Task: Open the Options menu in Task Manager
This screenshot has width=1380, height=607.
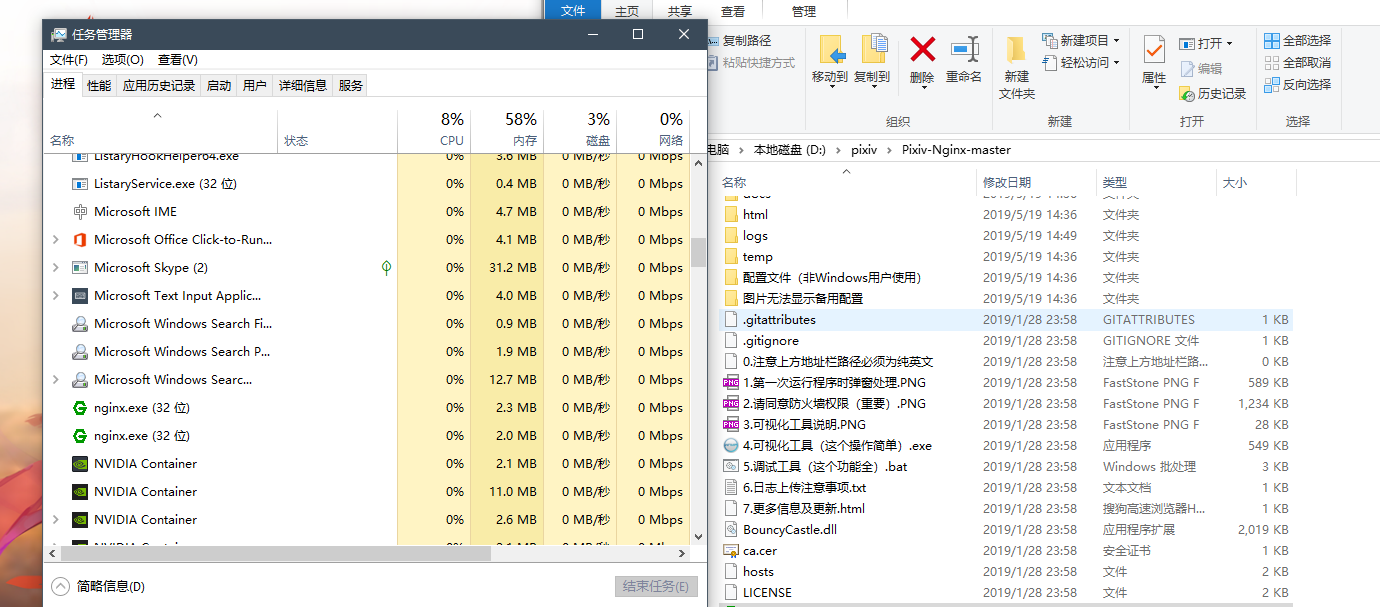Action: point(122,60)
